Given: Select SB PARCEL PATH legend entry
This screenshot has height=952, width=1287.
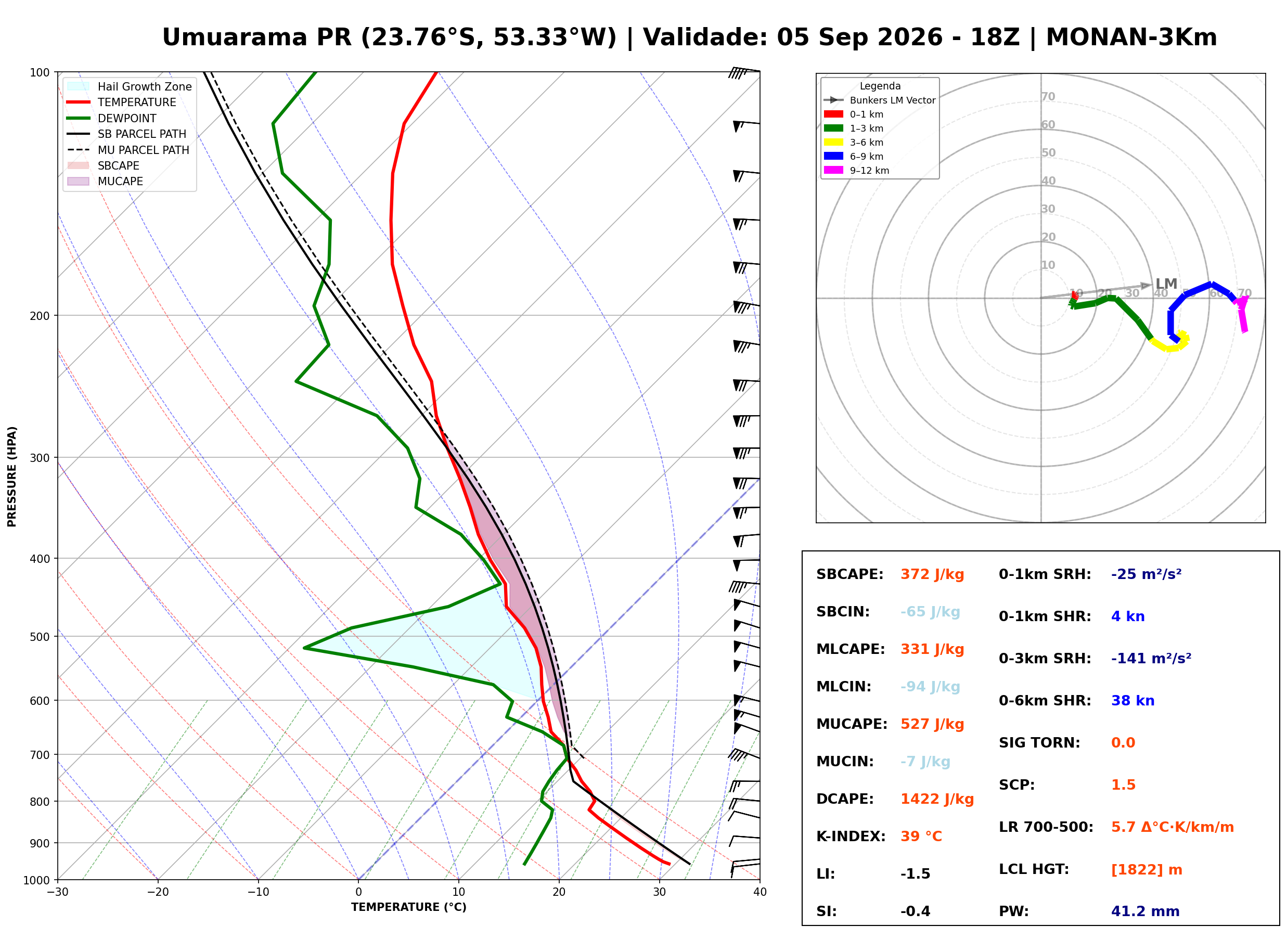Looking at the screenshot, I should pyautogui.click(x=127, y=134).
